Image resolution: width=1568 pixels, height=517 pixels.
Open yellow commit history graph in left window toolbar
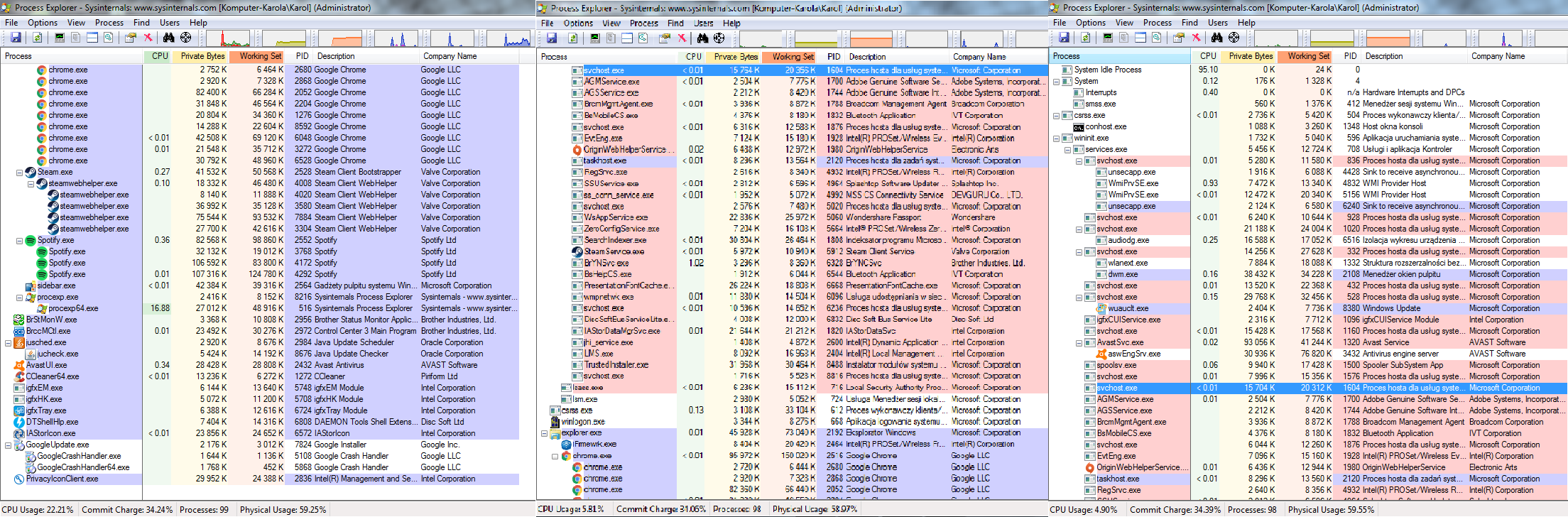[284, 38]
